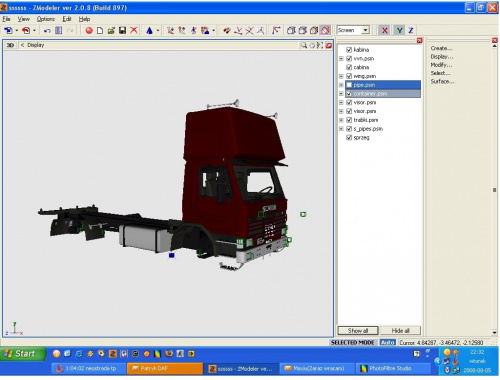Open the Modify... tools list
The width and height of the screenshot is (500, 380).
coord(441,65)
